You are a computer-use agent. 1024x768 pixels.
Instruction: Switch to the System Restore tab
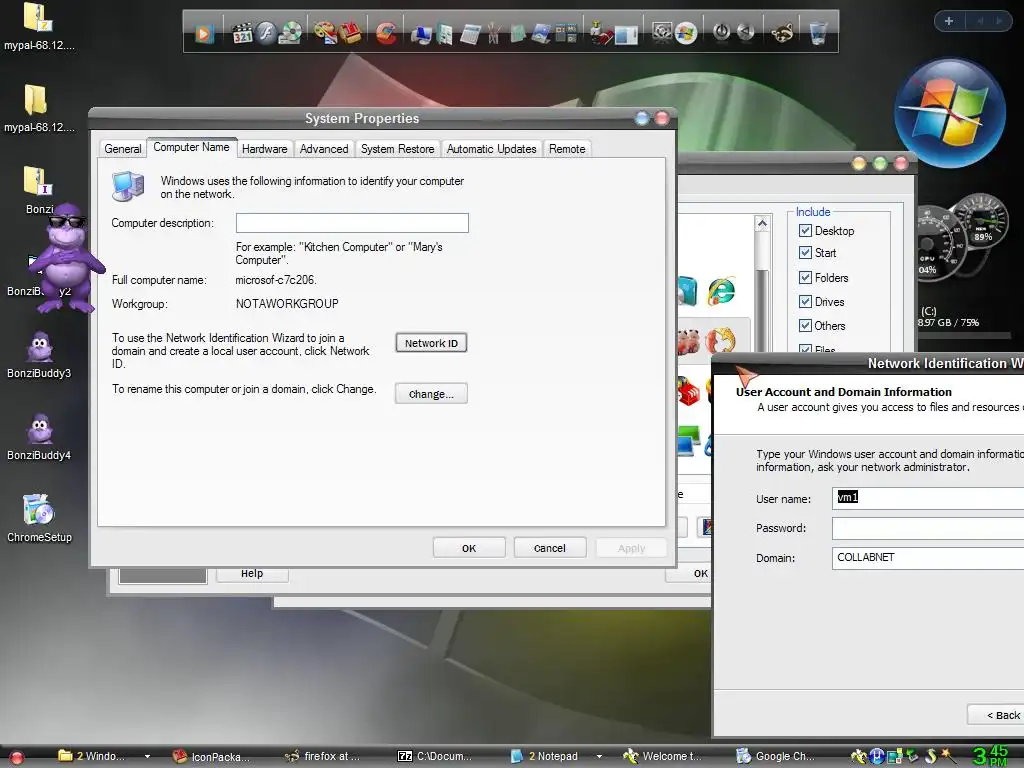[x=397, y=149]
